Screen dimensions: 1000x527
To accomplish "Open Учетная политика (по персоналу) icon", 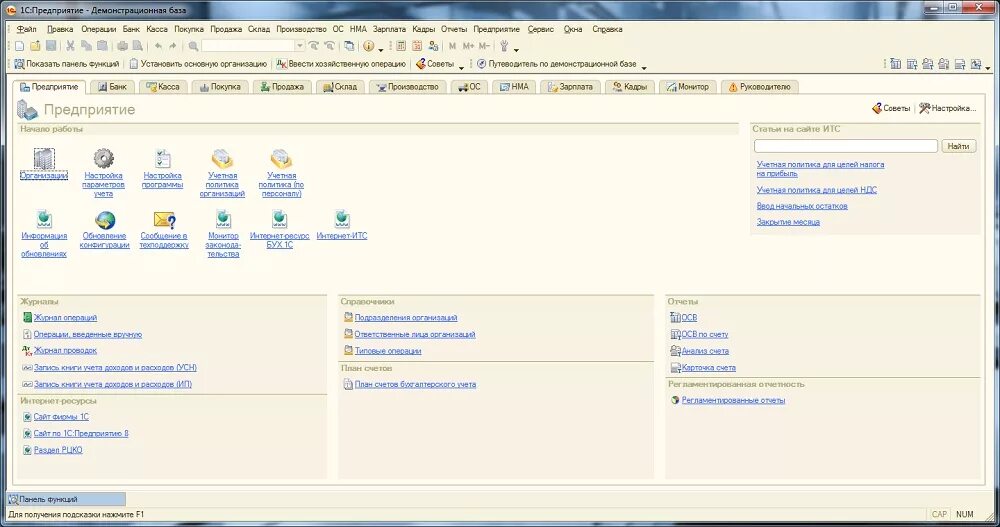I will [x=281, y=158].
